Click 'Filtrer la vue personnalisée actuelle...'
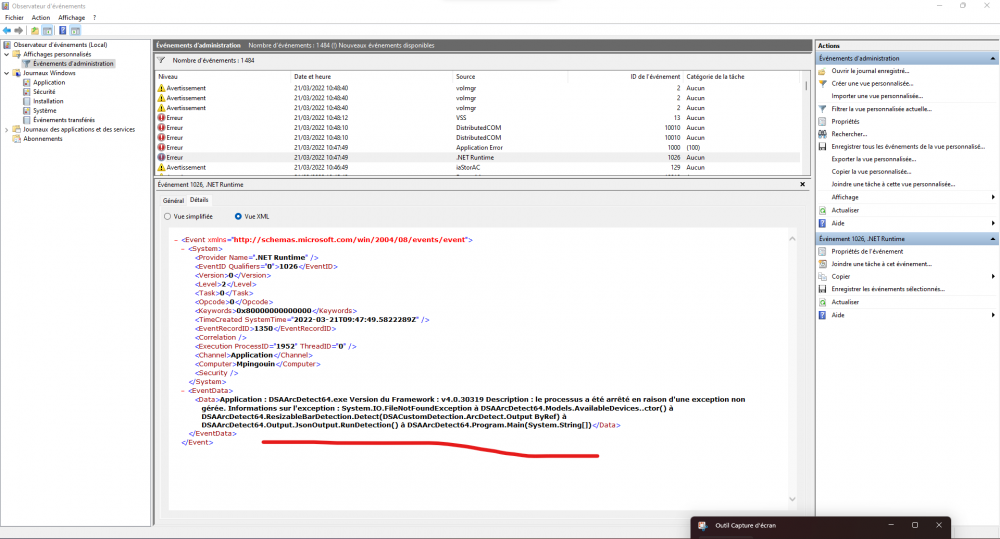Viewport: 1000px width, 539px height. point(881,108)
